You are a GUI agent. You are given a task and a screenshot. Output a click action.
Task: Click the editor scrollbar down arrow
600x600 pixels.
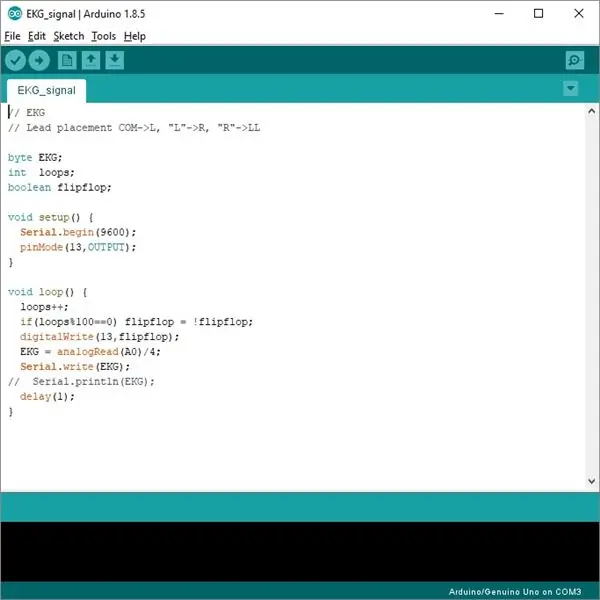point(592,481)
